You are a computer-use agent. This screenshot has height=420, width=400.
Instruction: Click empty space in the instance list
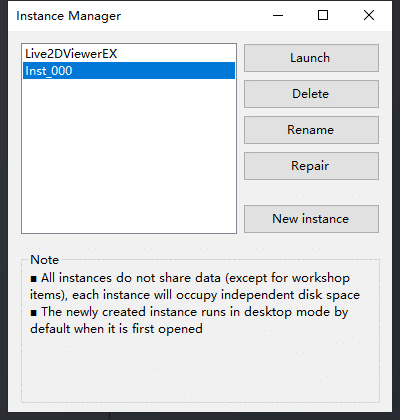[129, 157]
